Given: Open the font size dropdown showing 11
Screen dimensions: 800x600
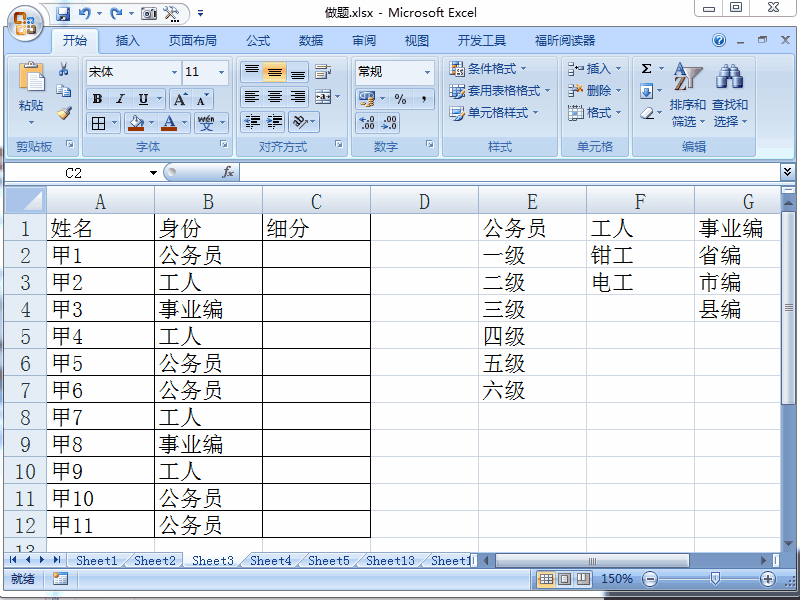Looking at the screenshot, I should (221, 72).
